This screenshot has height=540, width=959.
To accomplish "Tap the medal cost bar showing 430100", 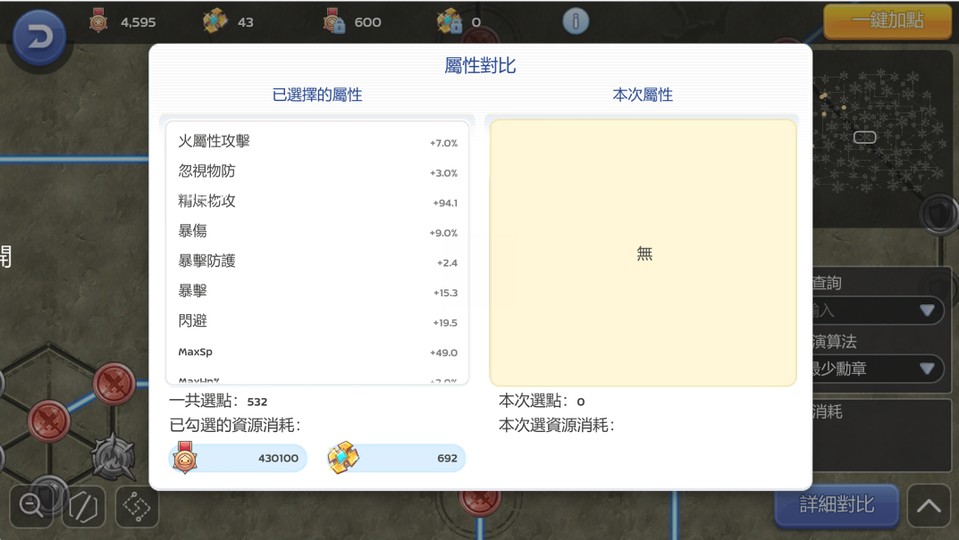I will 238,458.
